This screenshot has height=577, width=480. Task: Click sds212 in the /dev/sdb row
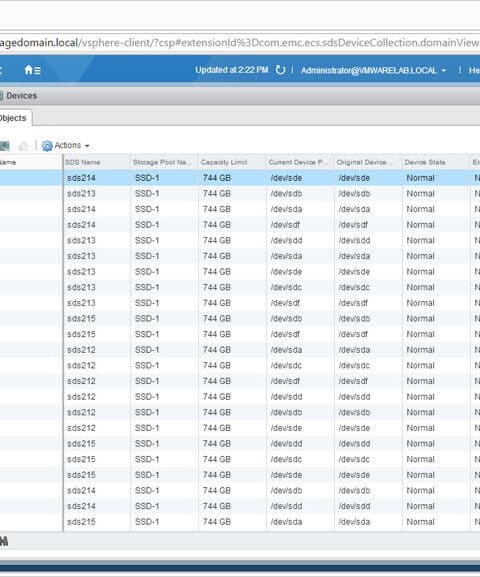pos(81,413)
